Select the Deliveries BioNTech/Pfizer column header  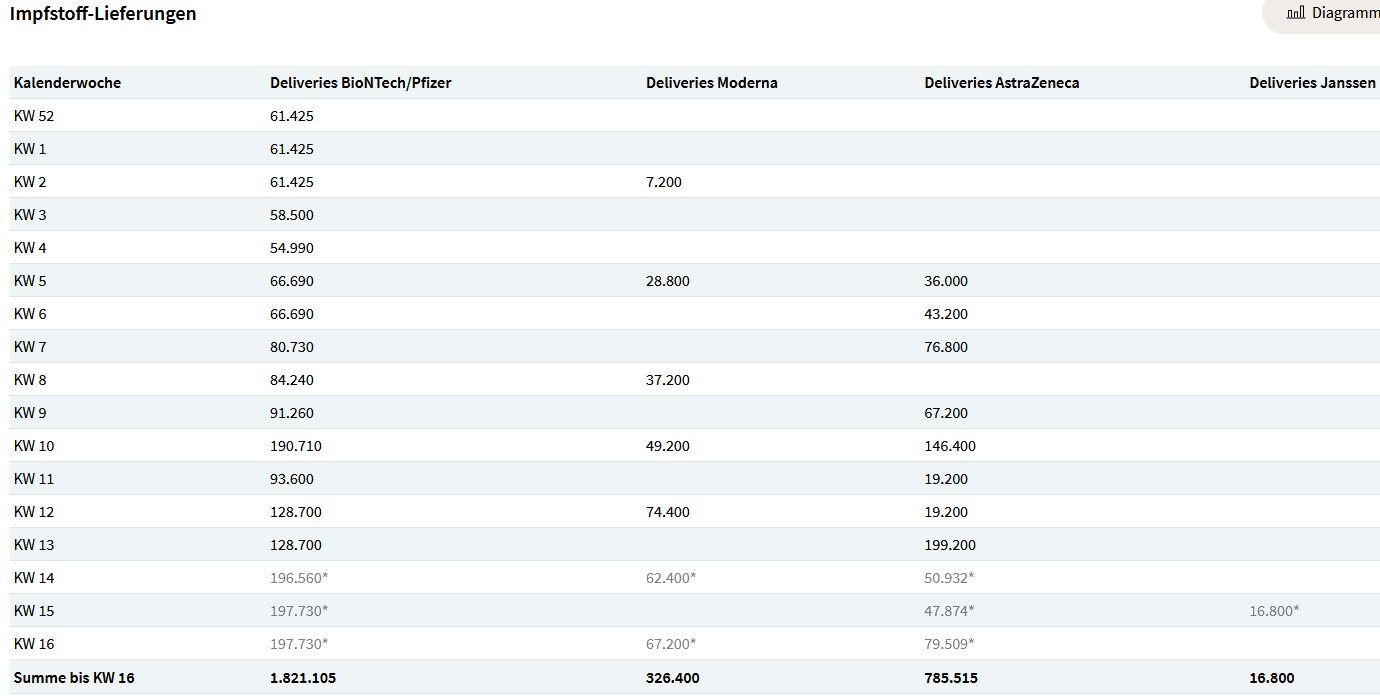[360, 83]
